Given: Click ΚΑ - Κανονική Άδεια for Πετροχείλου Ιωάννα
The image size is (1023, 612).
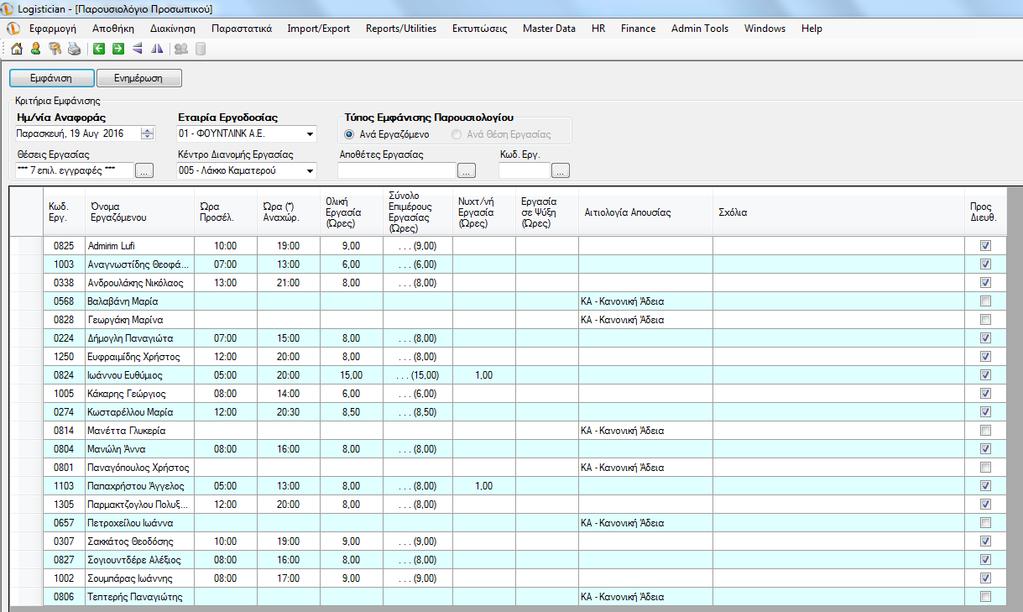Looking at the screenshot, I should pos(645,523).
